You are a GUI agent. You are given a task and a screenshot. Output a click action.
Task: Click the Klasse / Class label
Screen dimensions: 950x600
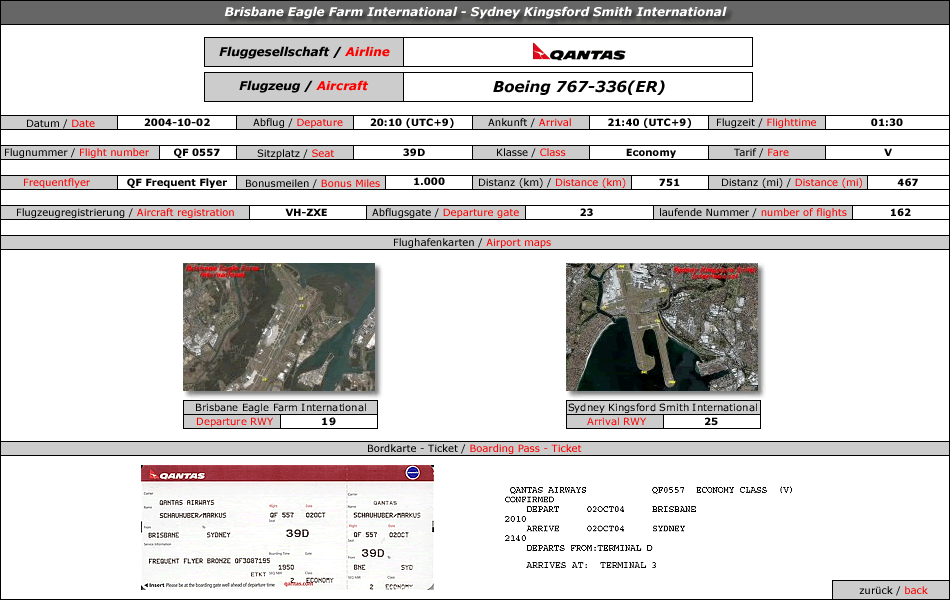pos(530,153)
